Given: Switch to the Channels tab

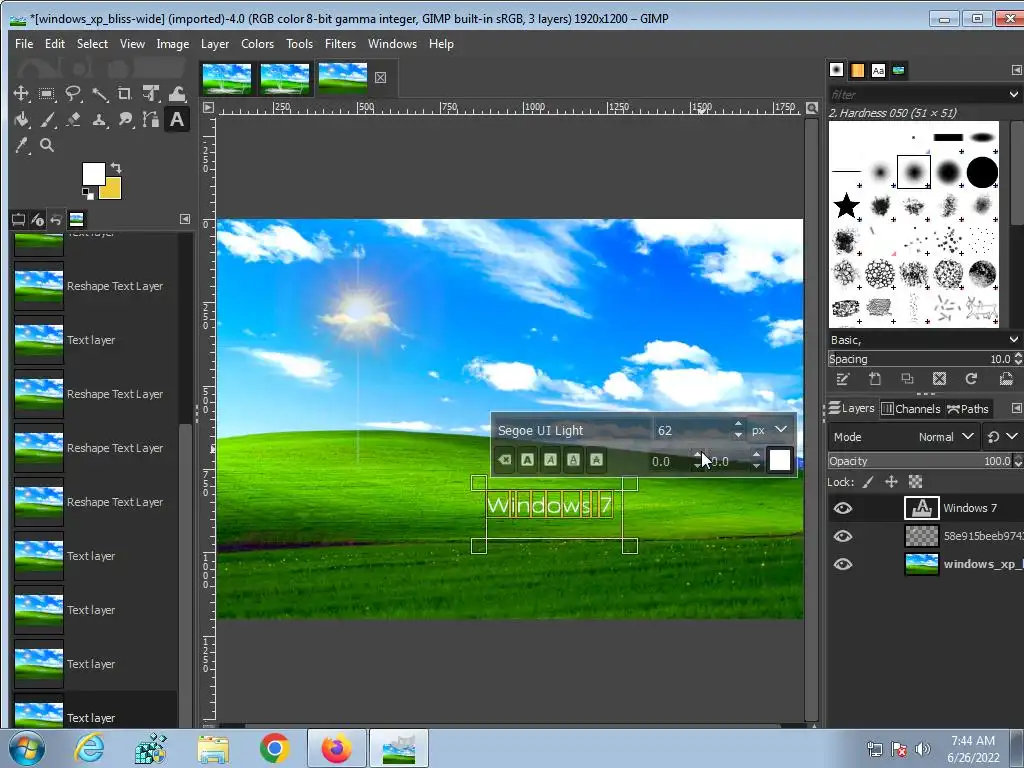Looking at the screenshot, I should point(911,409).
